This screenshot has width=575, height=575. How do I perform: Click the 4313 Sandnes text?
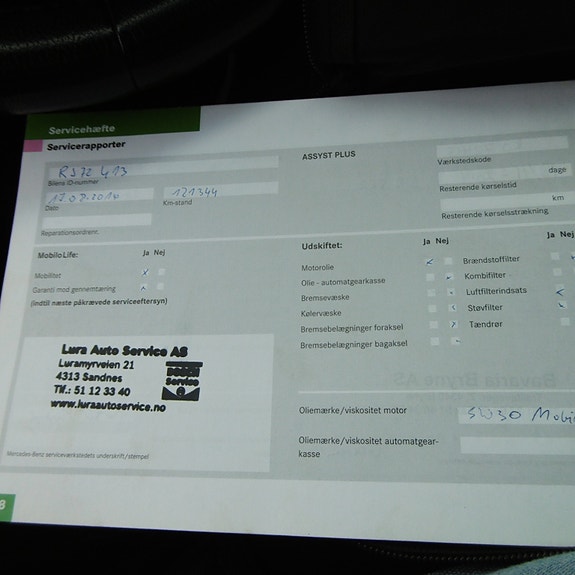[89, 377]
